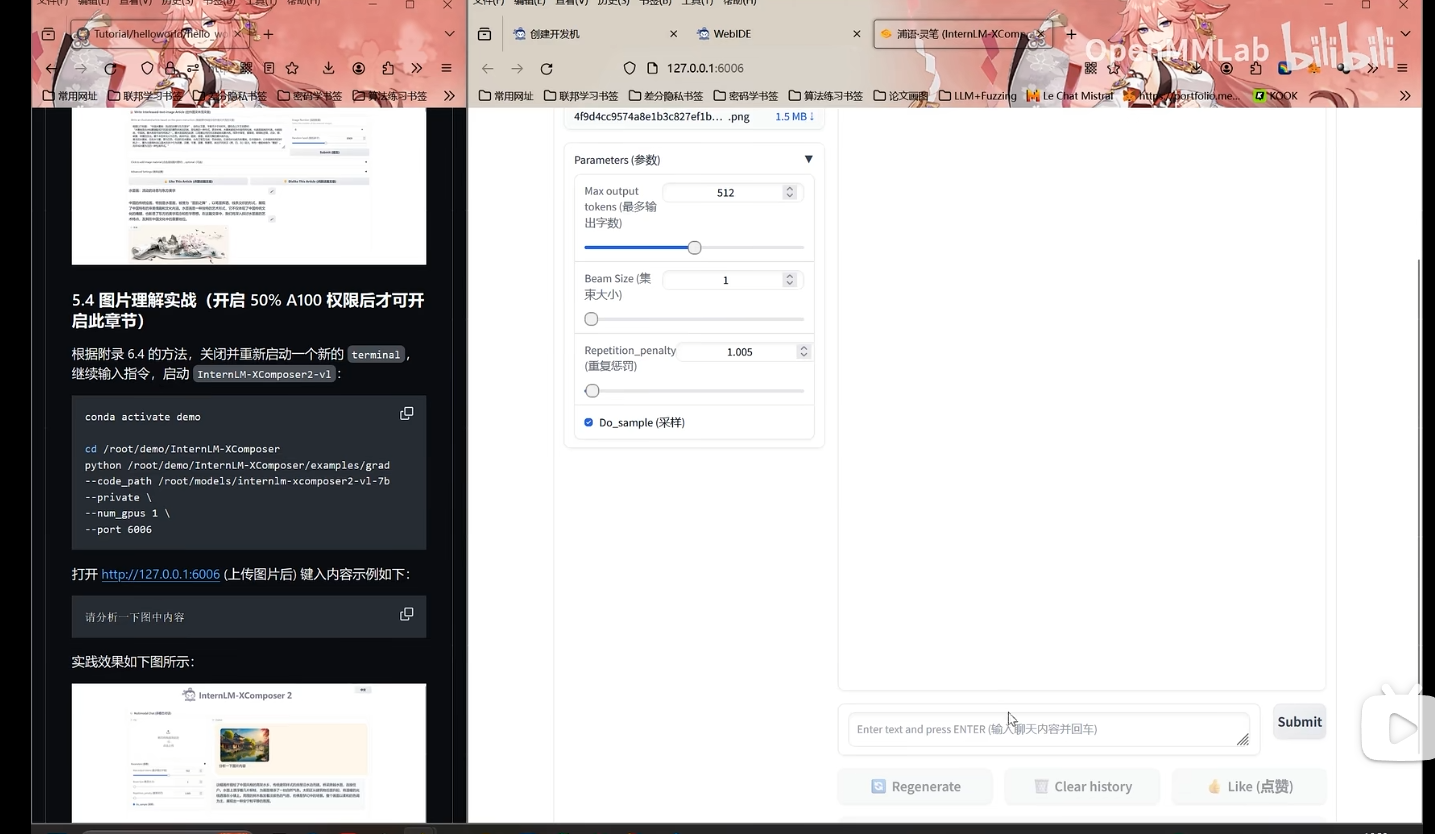Close the 创建开发机 tab

673,34
